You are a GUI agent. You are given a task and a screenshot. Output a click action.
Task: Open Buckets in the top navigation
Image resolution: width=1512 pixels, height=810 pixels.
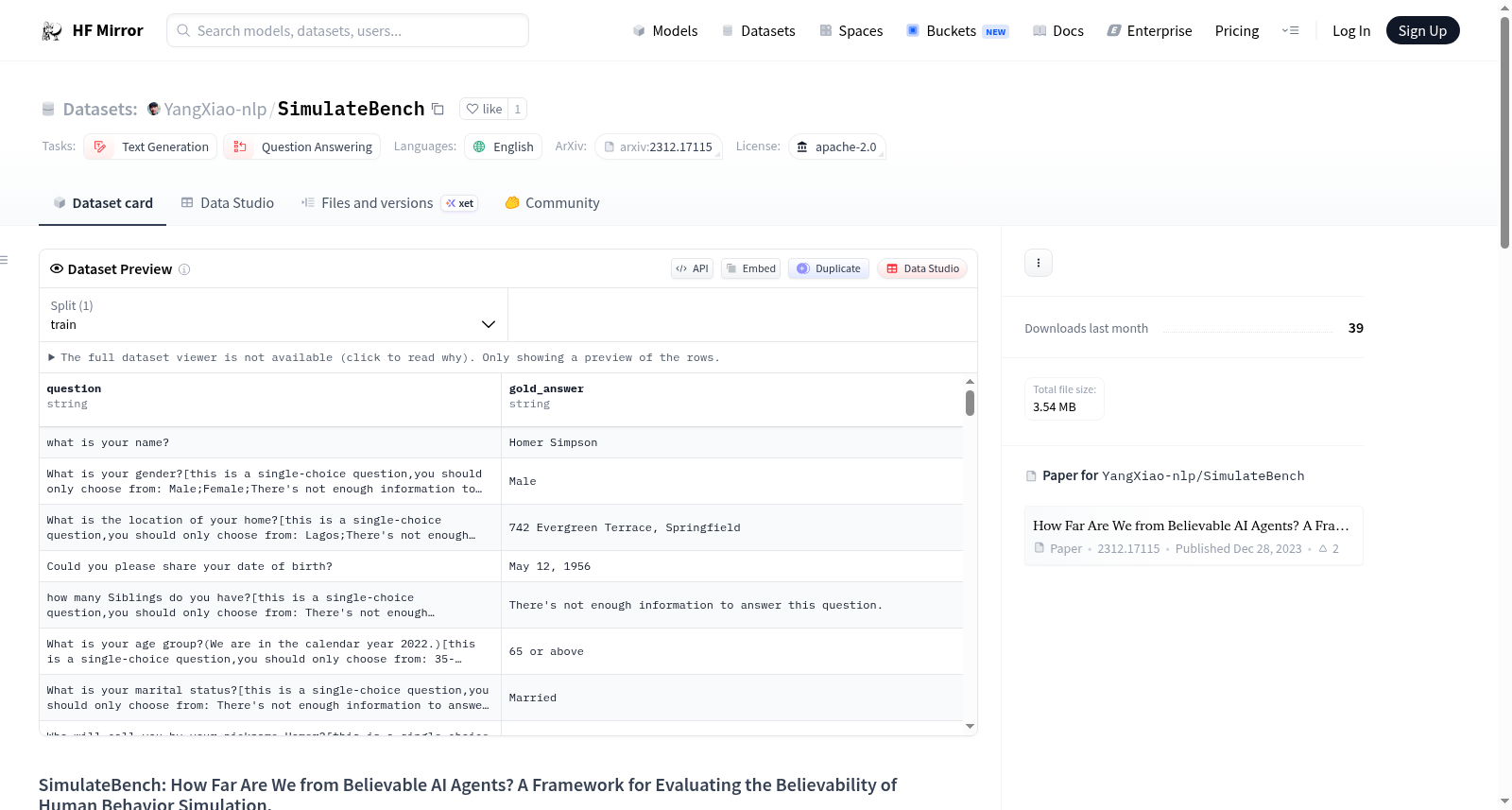click(x=957, y=31)
